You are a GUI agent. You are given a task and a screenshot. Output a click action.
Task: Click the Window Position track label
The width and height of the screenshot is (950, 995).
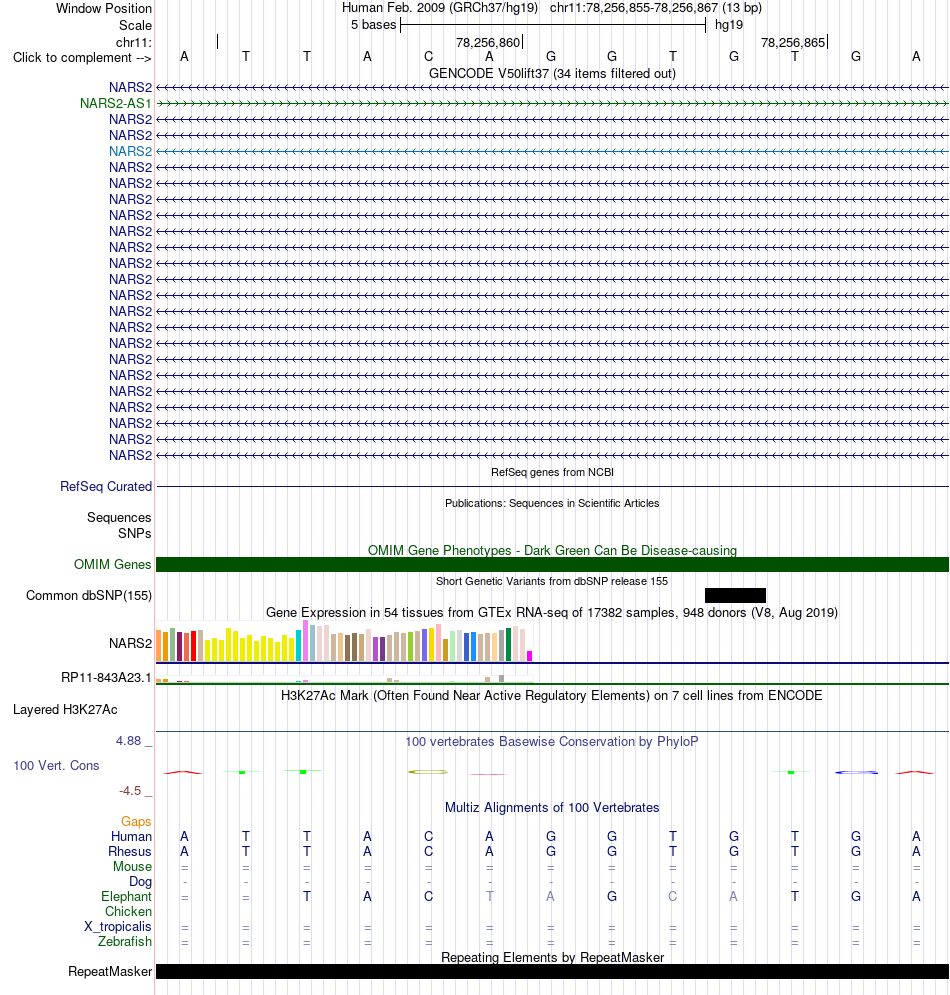103,8
